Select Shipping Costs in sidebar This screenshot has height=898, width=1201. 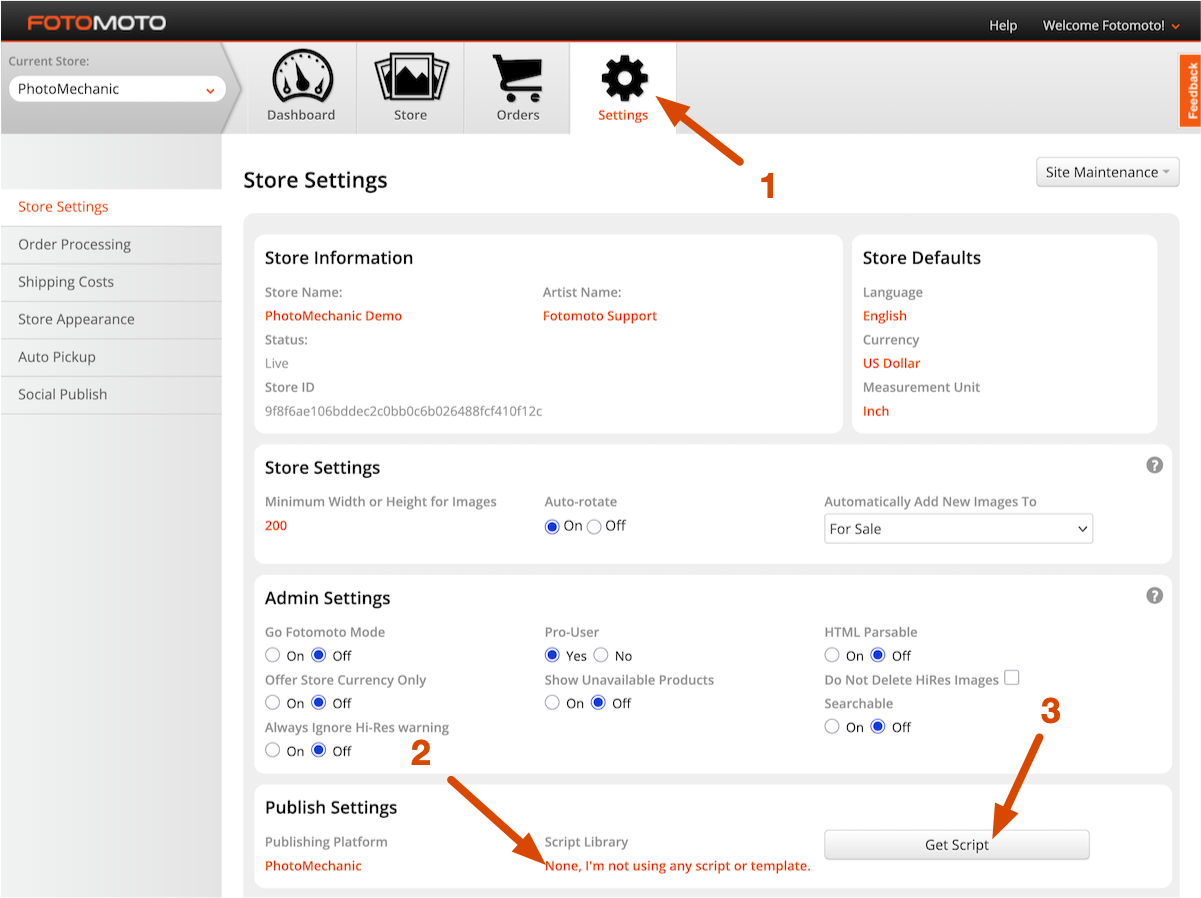coord(111,282)
